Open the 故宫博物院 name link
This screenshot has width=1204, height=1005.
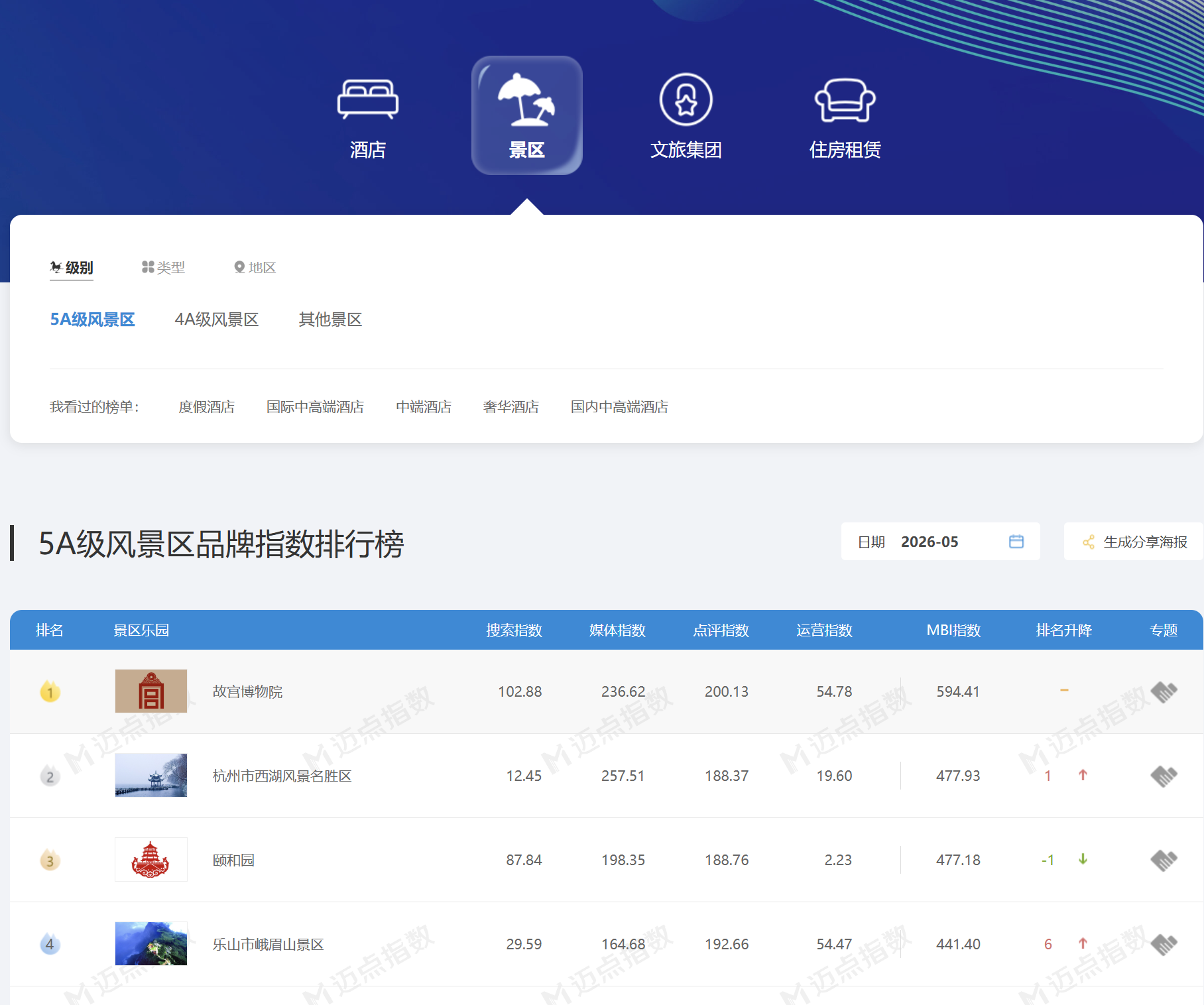[248, 691]
